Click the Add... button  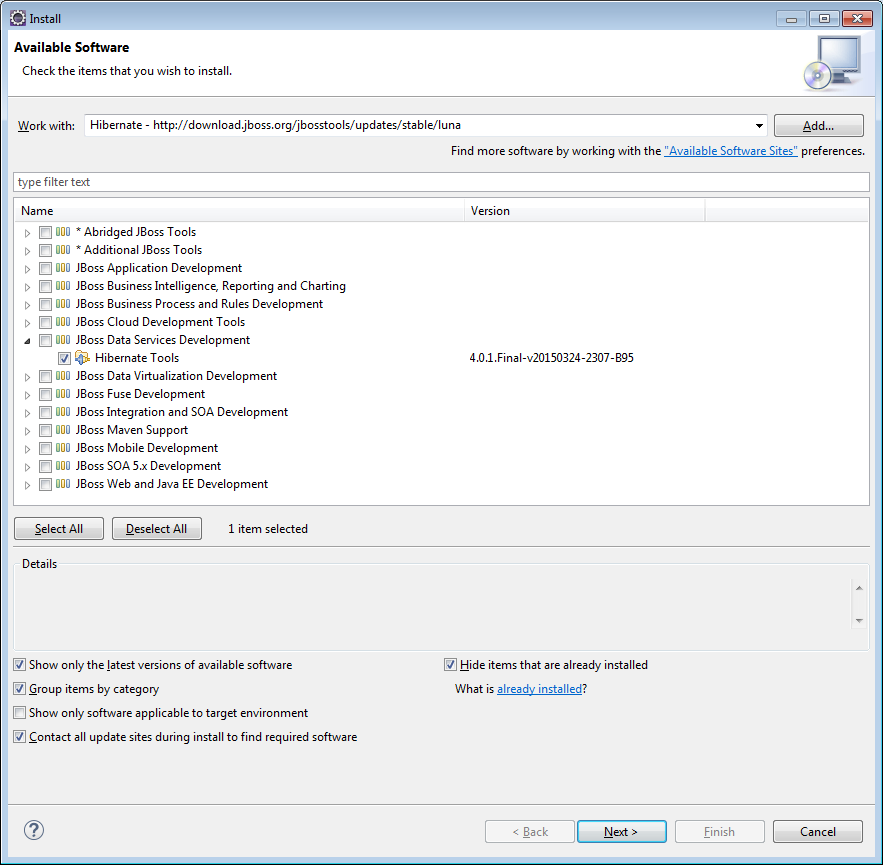coord(818,126)
